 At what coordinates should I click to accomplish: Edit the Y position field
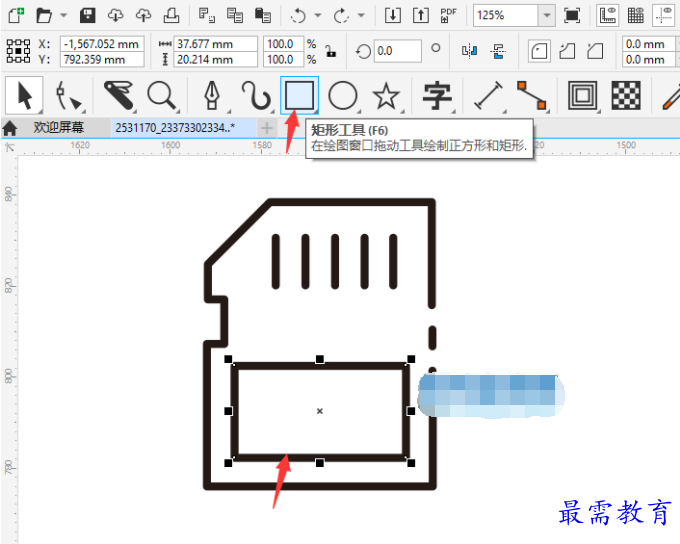tap(102, 59)
